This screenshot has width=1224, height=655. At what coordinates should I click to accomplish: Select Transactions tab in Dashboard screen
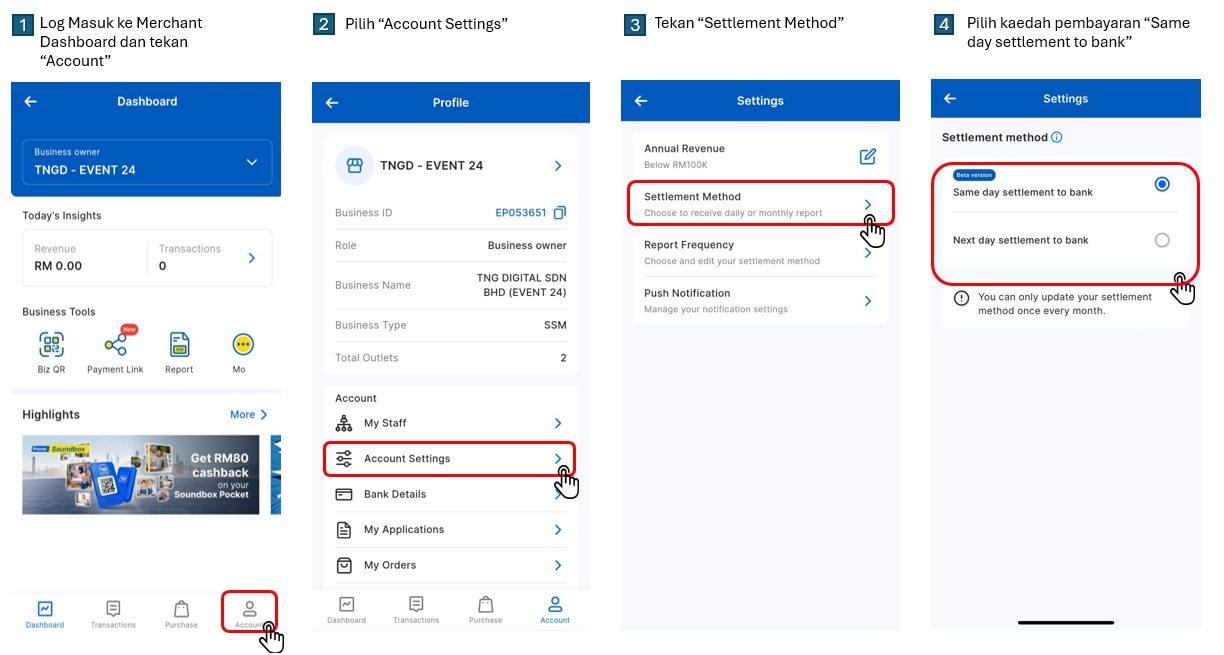click(113, 614)
